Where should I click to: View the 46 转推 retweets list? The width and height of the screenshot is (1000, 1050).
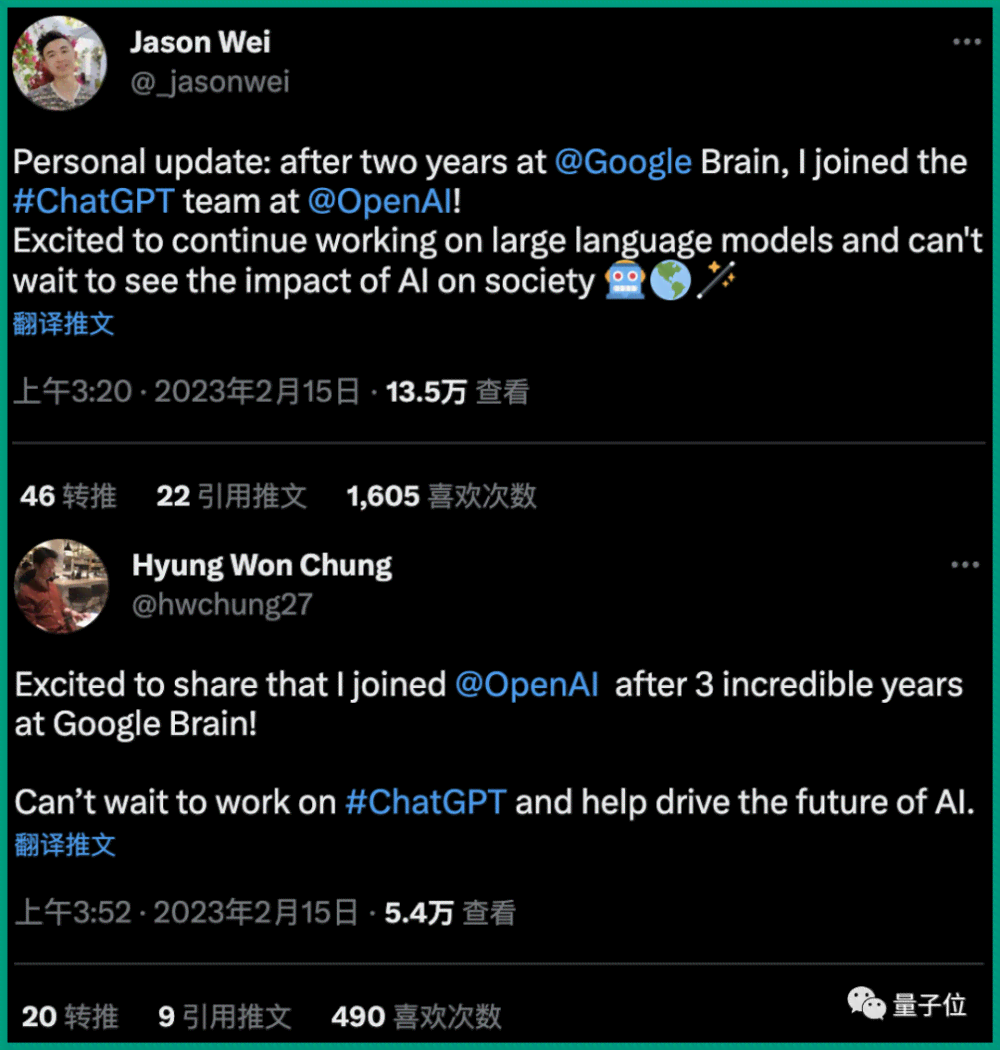click(x=68, y=496)
